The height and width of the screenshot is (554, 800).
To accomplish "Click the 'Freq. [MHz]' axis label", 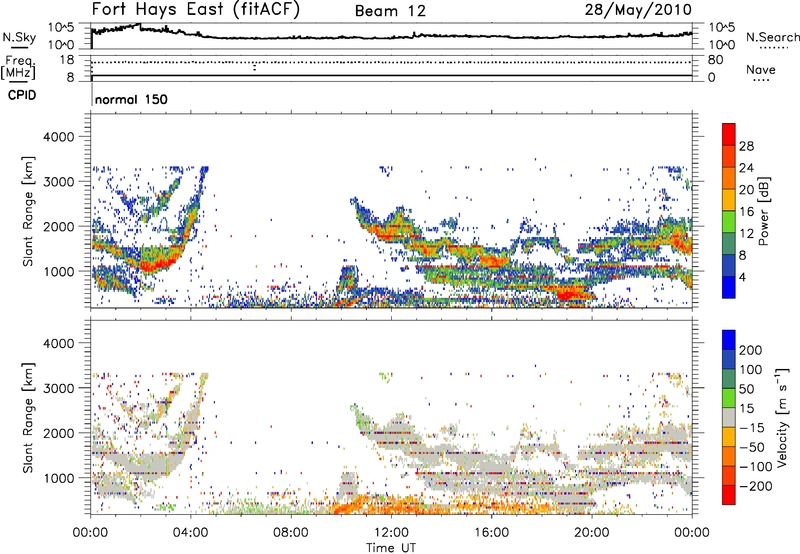I will 18,68.
